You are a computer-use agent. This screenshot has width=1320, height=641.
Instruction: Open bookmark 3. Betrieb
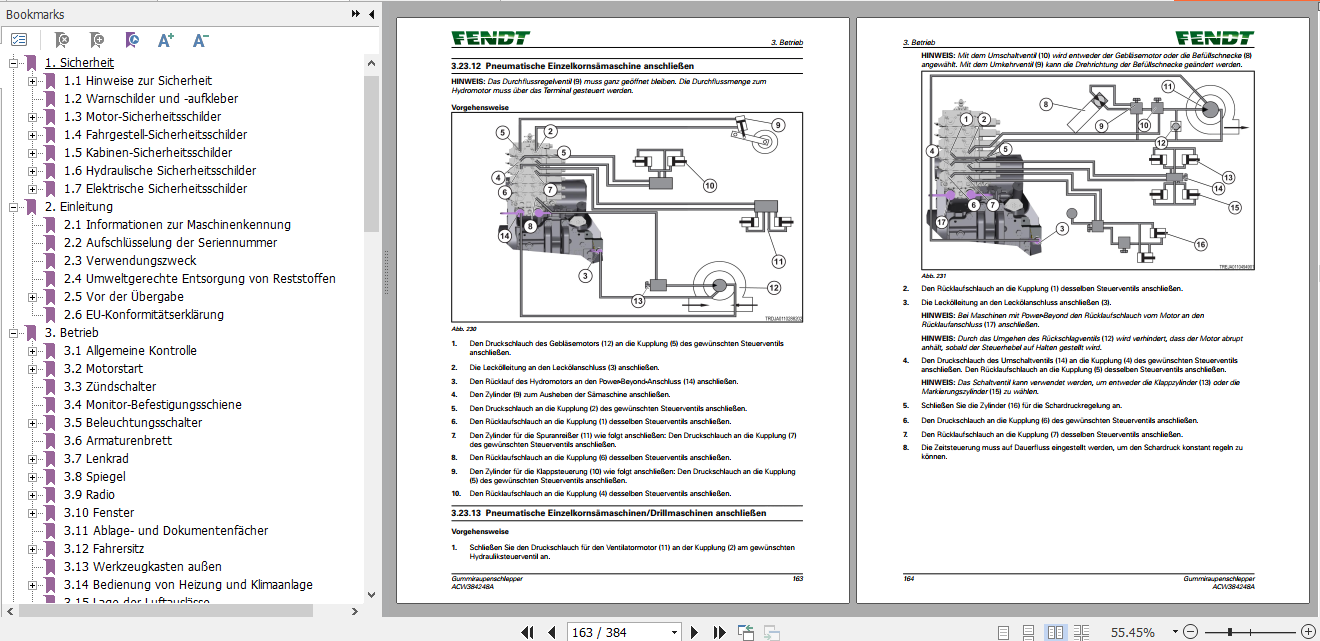(x=71, y=333)
